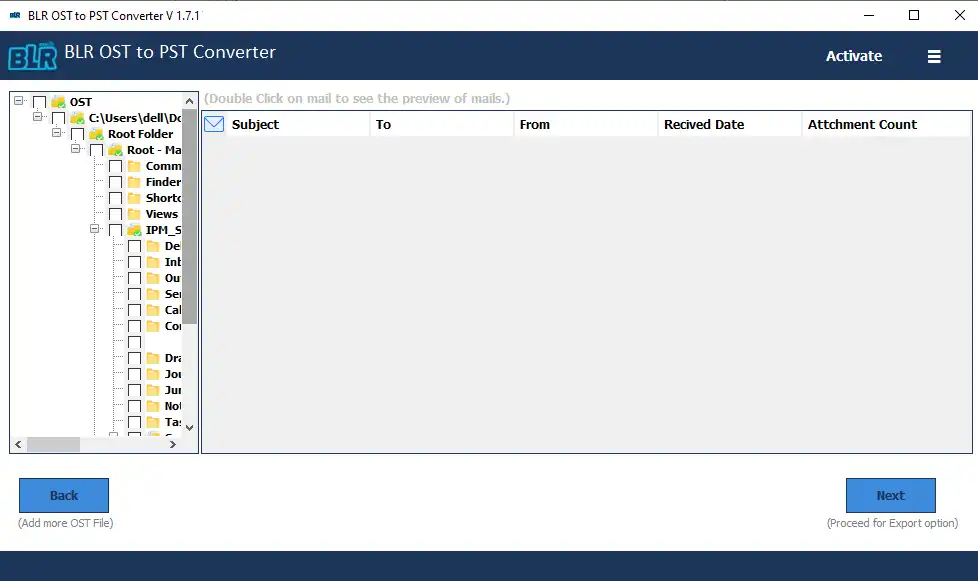This screenshot has width=978, height=581.
Task: Collapse the IPM_S subtree node
Action: [95, 229]
